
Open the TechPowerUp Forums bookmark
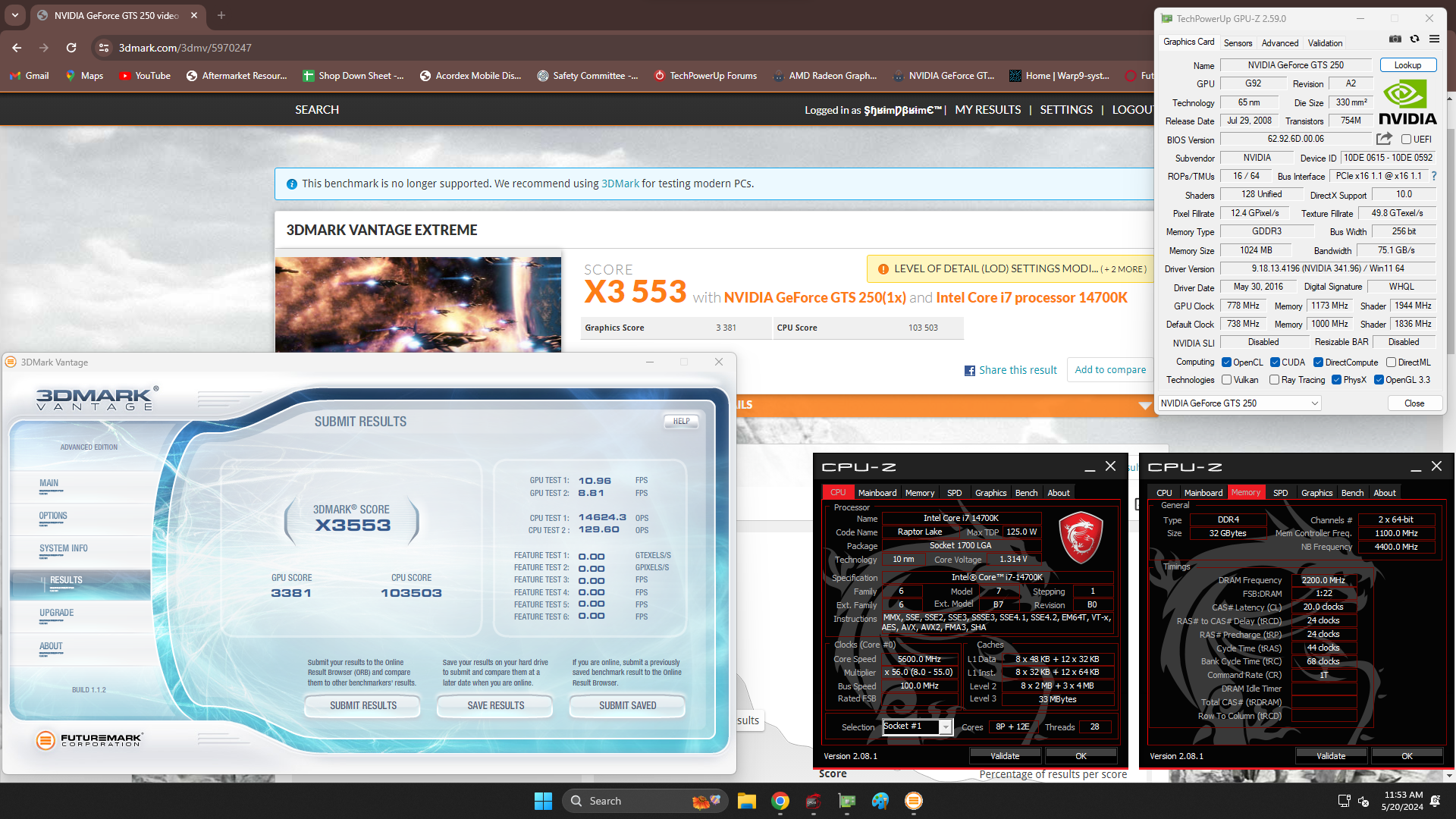[705, 76]
